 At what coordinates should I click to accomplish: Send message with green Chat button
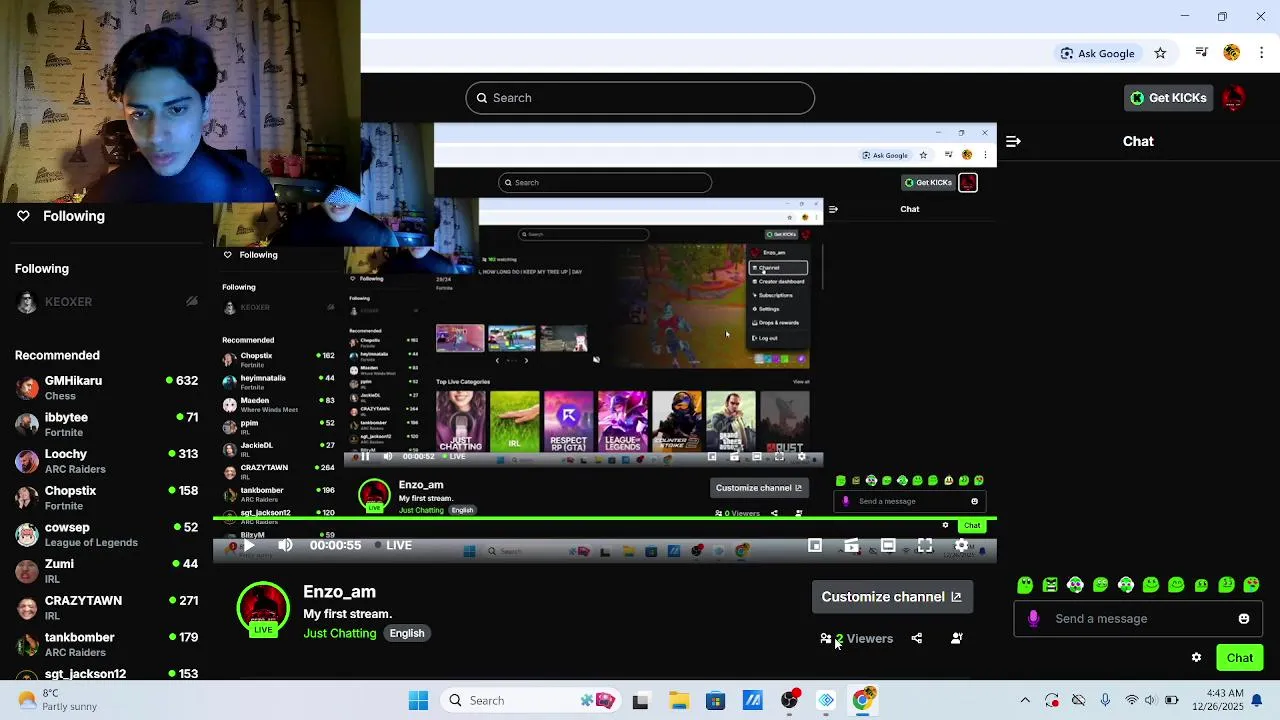pos(1240,657)
